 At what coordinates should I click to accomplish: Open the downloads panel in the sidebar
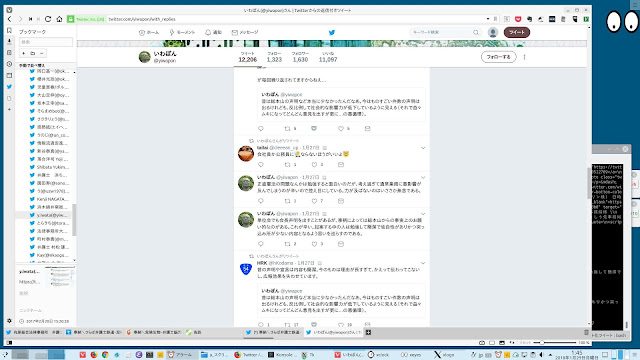9,41
